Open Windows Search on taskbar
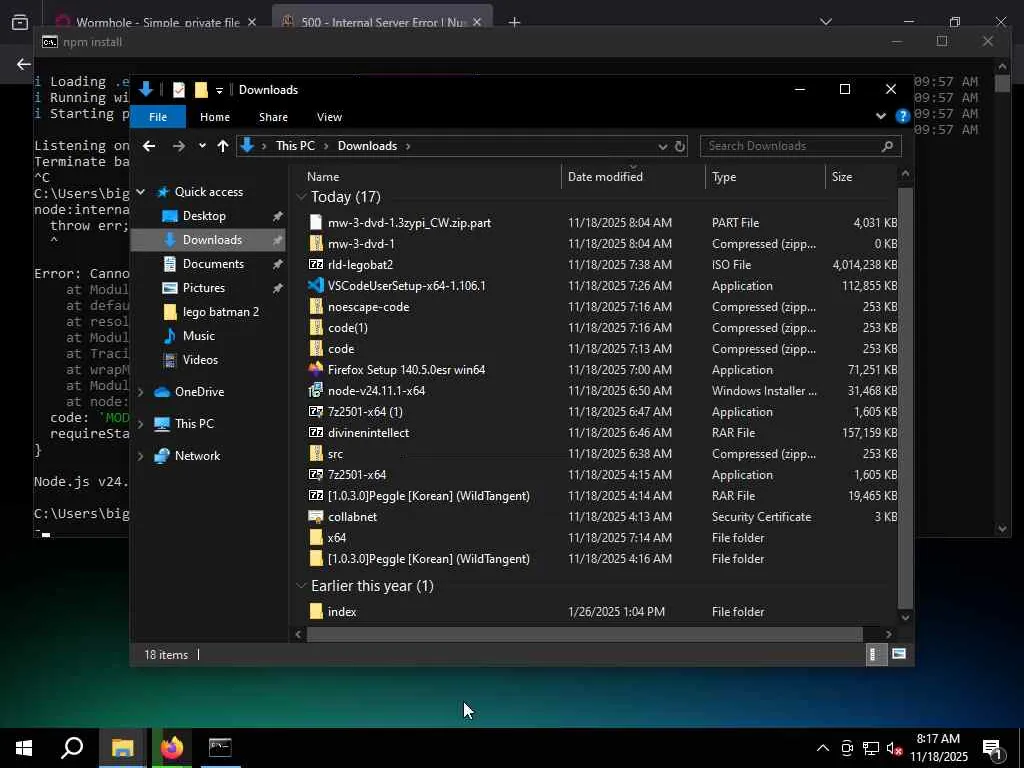Screen dimensions: 1024x768 (72, 748)
